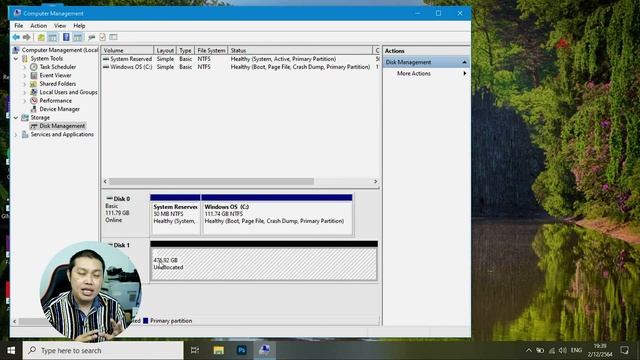Click More Actions in Actions pane

coord(413,73)
